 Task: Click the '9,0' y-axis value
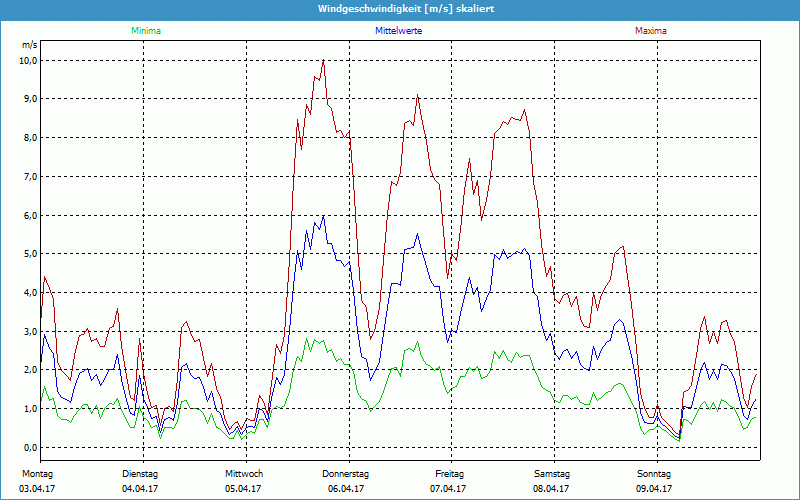[x=31, y=99]
